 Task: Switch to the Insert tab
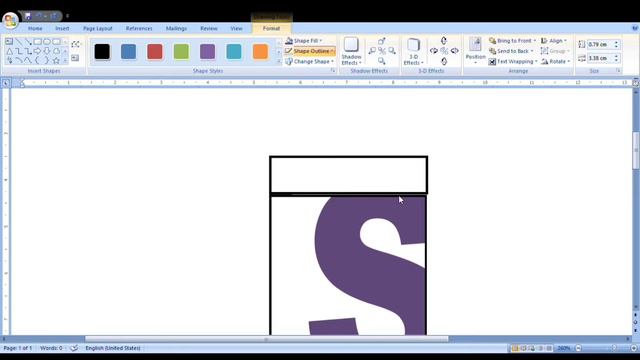(x=62, y=29)
